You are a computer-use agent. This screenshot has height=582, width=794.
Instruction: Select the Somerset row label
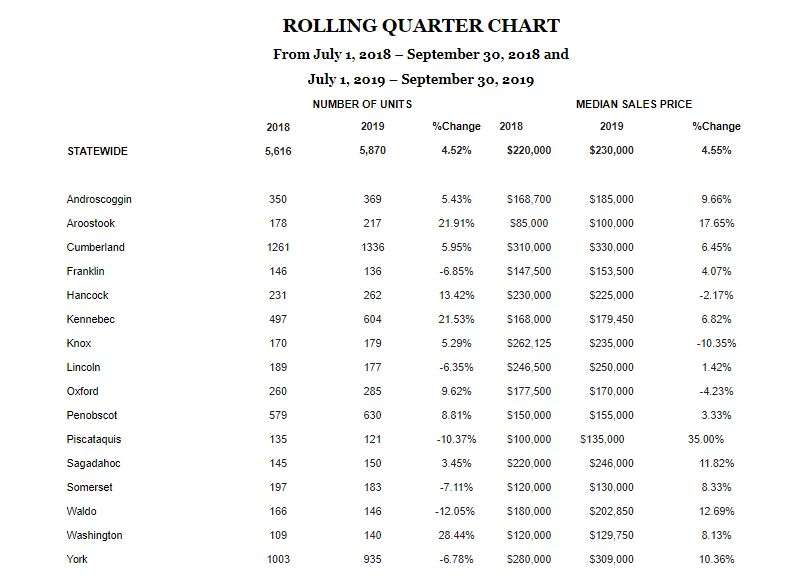point(89,487)
